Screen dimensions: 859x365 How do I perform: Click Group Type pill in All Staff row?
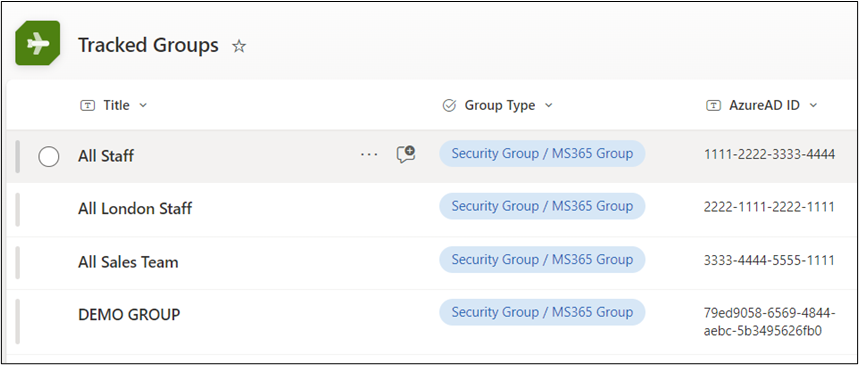(x=542, y=154)
